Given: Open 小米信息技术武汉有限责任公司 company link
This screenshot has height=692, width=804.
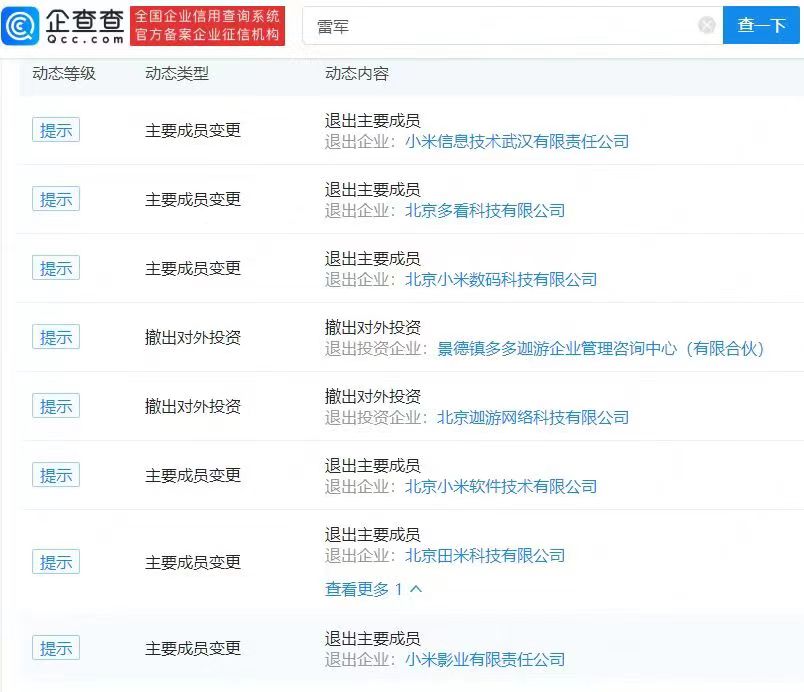Looking at the screenshot, I should (x=517, y=142).
